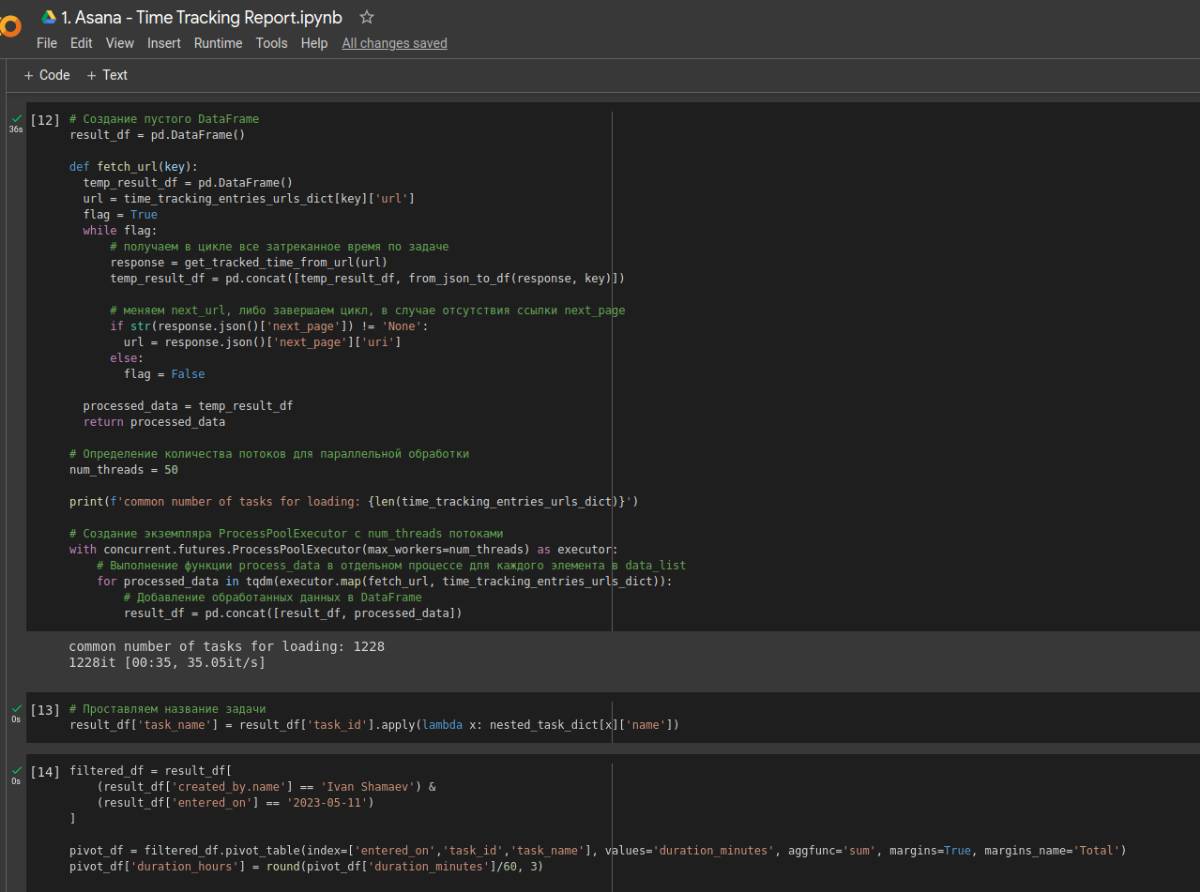Open the Insert menu
Image resolution: width=1200 pixels, height=892 pixels.
pyautogui.click(x=164, y=43)
